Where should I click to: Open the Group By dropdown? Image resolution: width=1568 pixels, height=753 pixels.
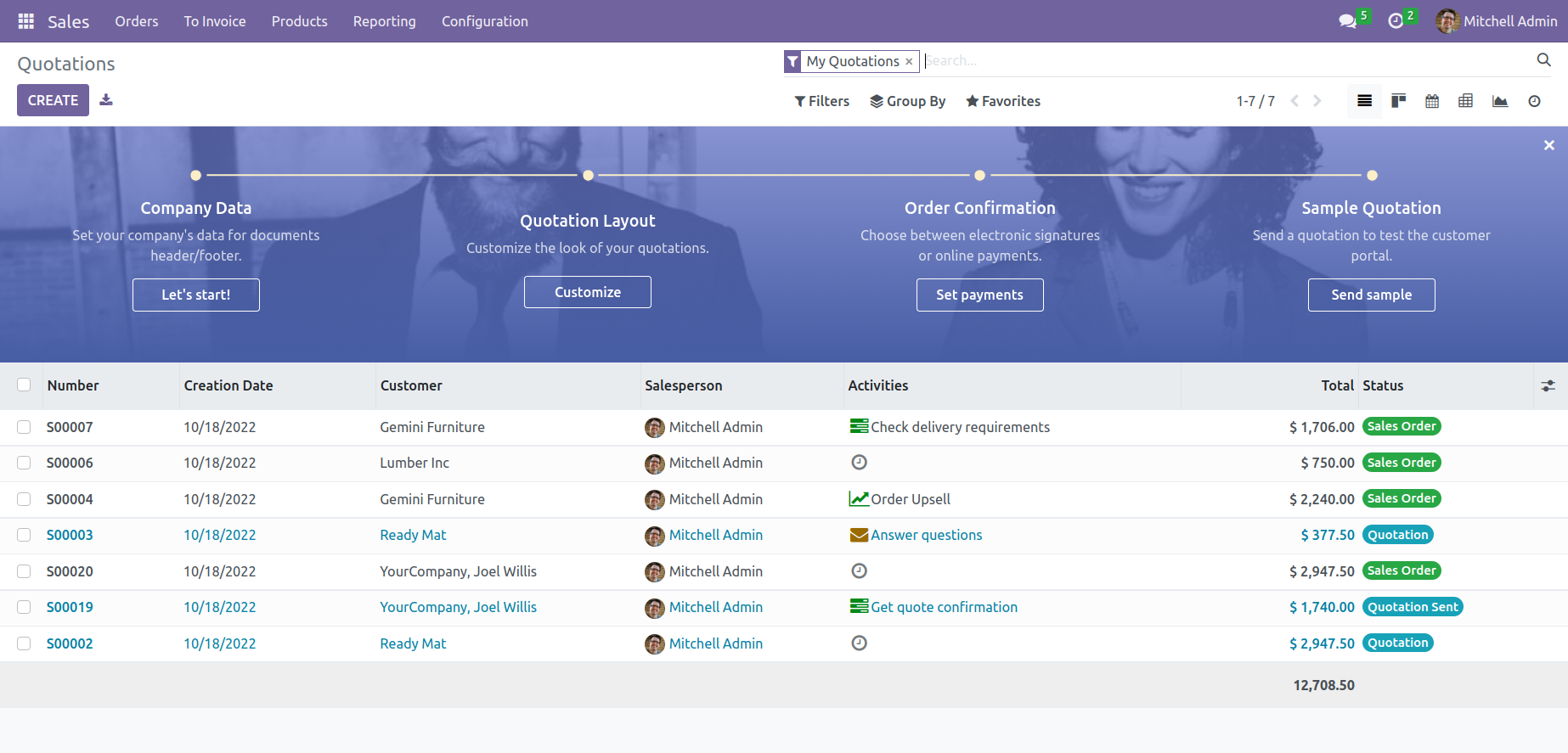[907, 101]
